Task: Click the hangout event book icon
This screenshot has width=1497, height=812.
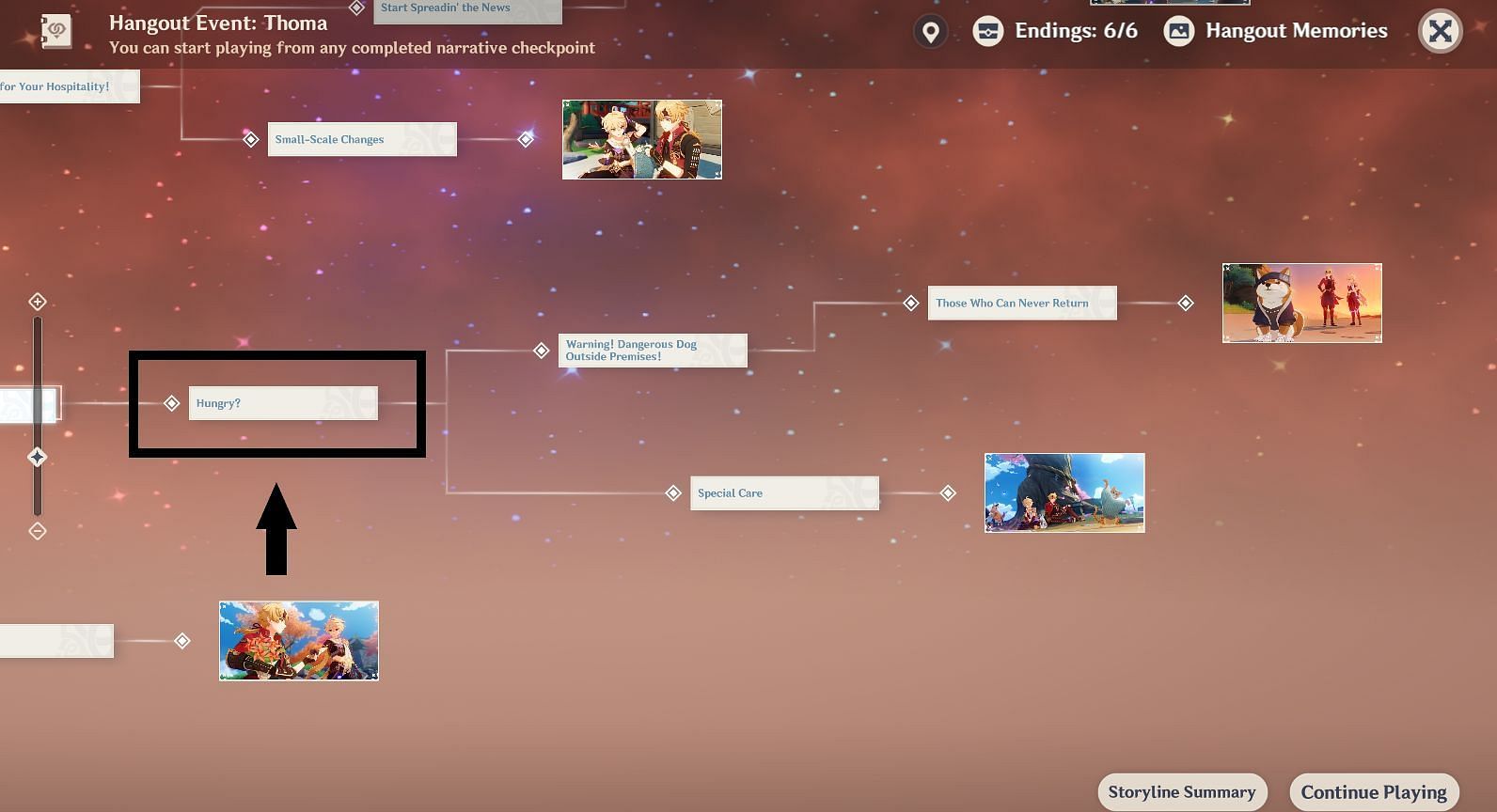Action: click(x=55, y=31)
